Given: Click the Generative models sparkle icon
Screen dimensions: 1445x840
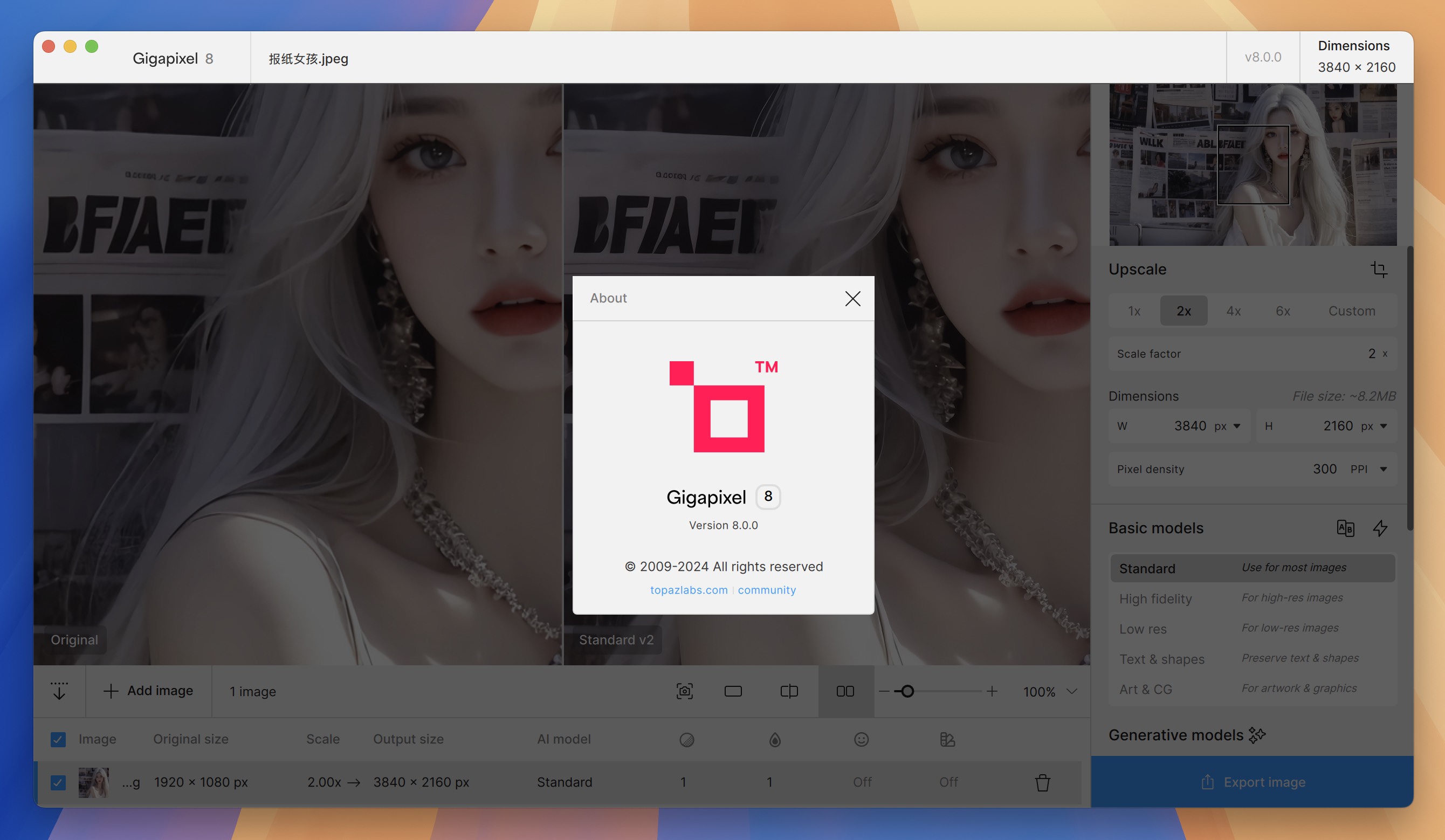Looking at the screenshot, I should [x=1257, y=735].
